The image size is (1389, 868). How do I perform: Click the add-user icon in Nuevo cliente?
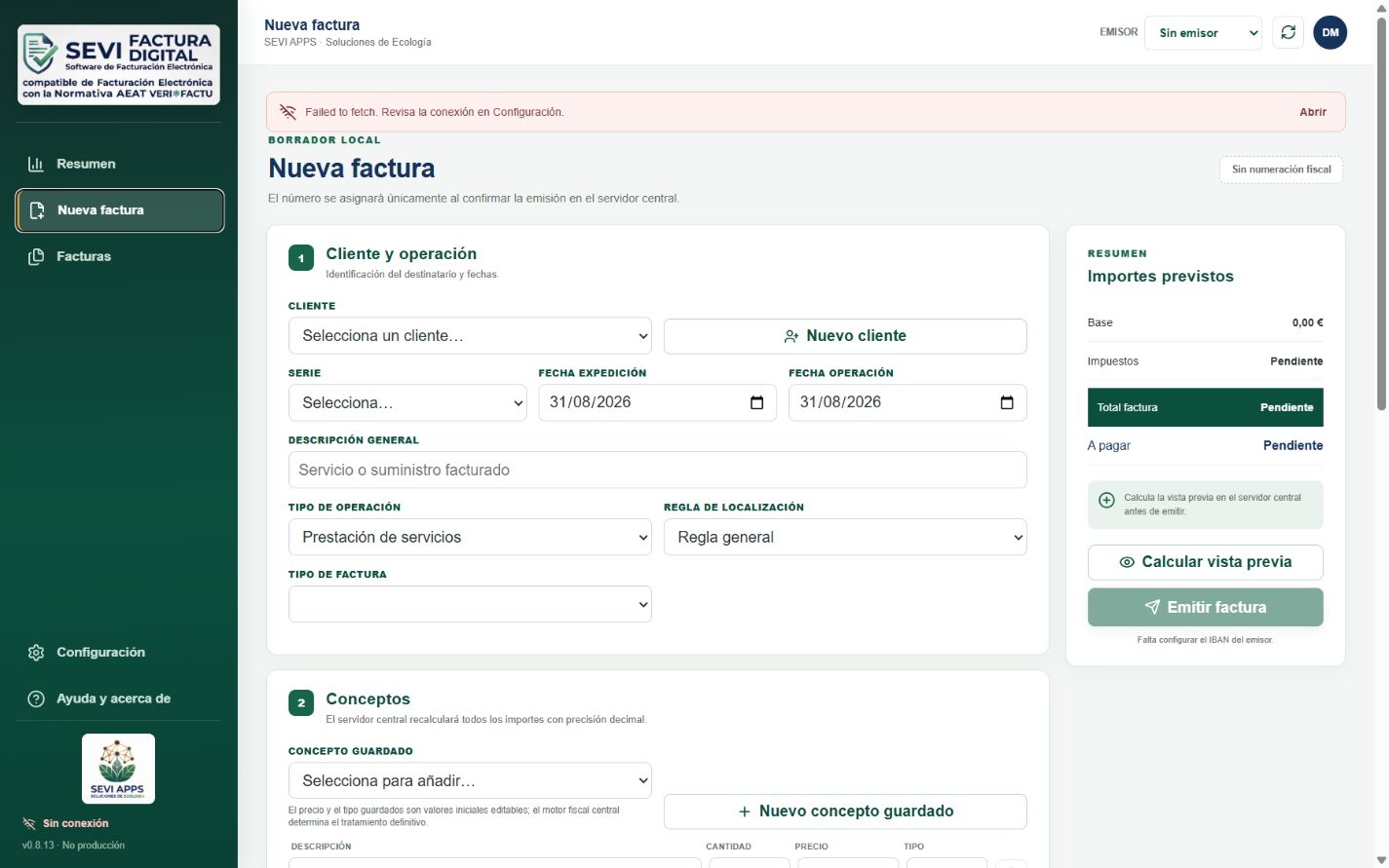[x=791, y=336]
